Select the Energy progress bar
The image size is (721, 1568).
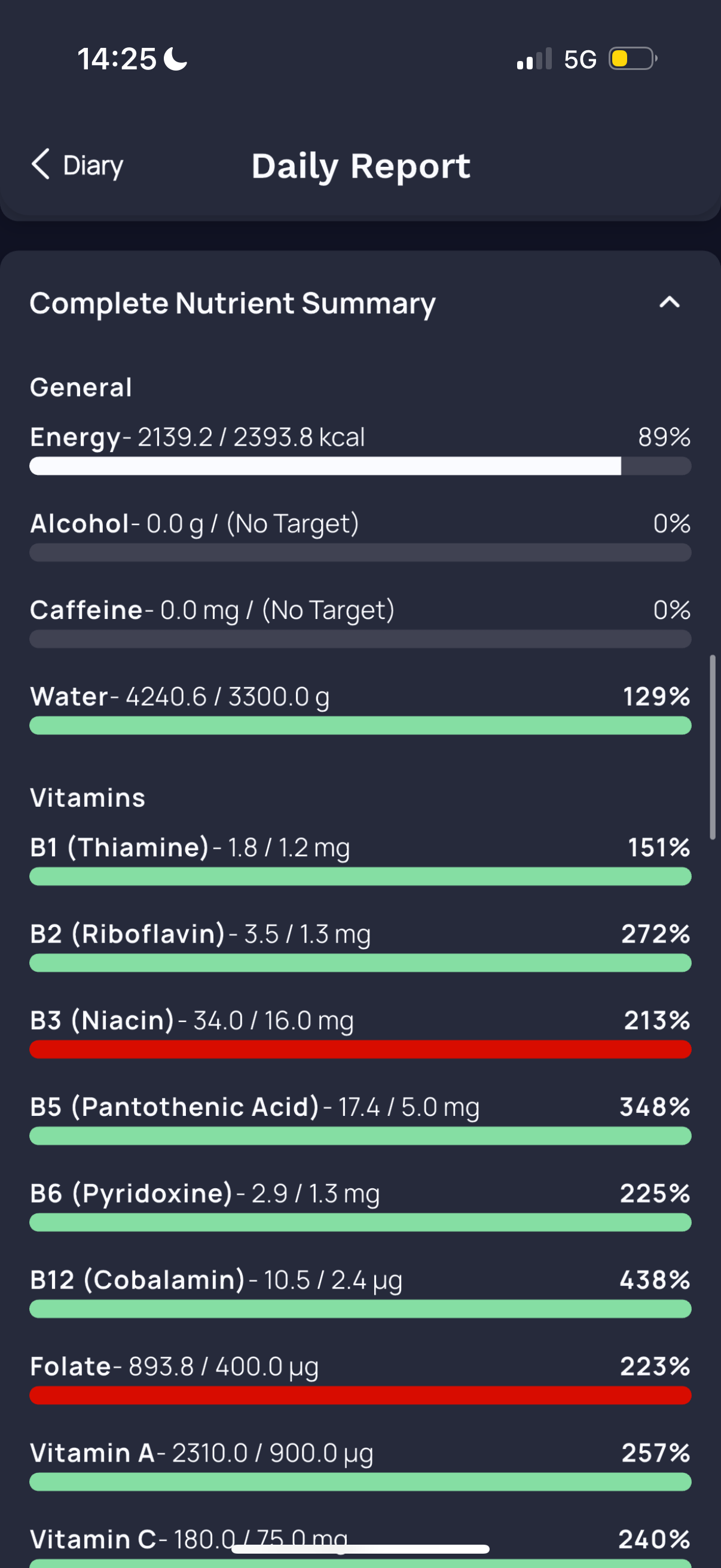click(x=360, y=466)
